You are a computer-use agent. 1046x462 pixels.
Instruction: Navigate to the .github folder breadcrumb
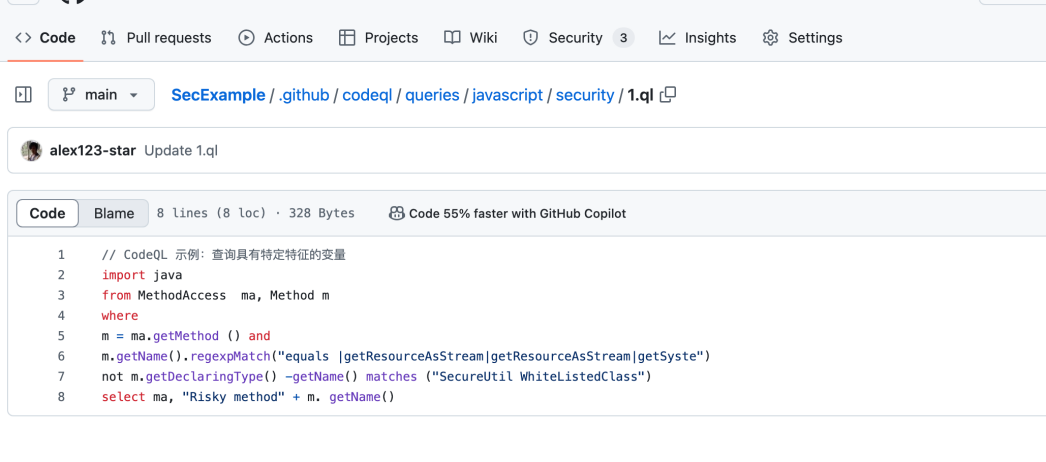(x=304, y=95)
